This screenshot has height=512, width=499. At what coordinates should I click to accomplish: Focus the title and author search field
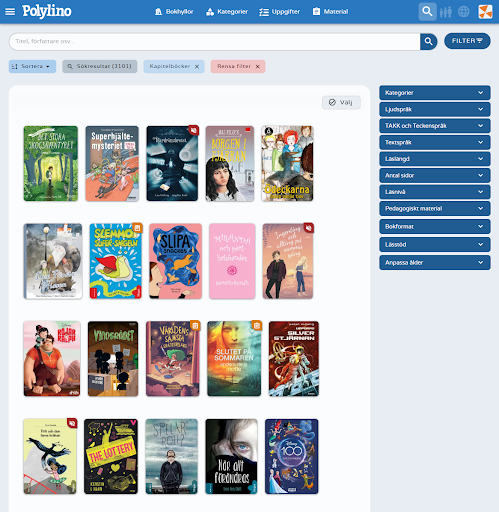click(214, 41)
